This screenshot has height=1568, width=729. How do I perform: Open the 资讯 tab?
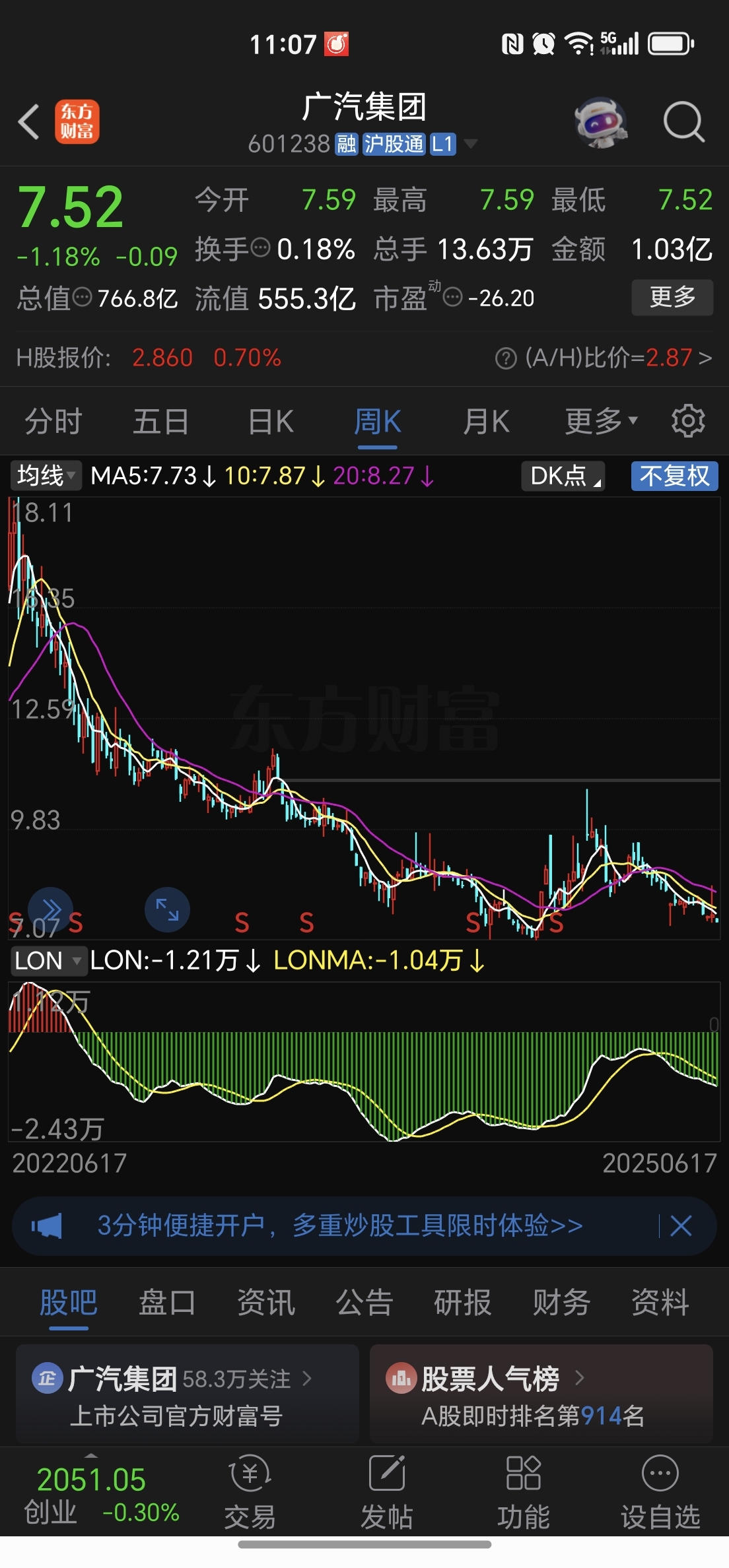coord(266,1303)
